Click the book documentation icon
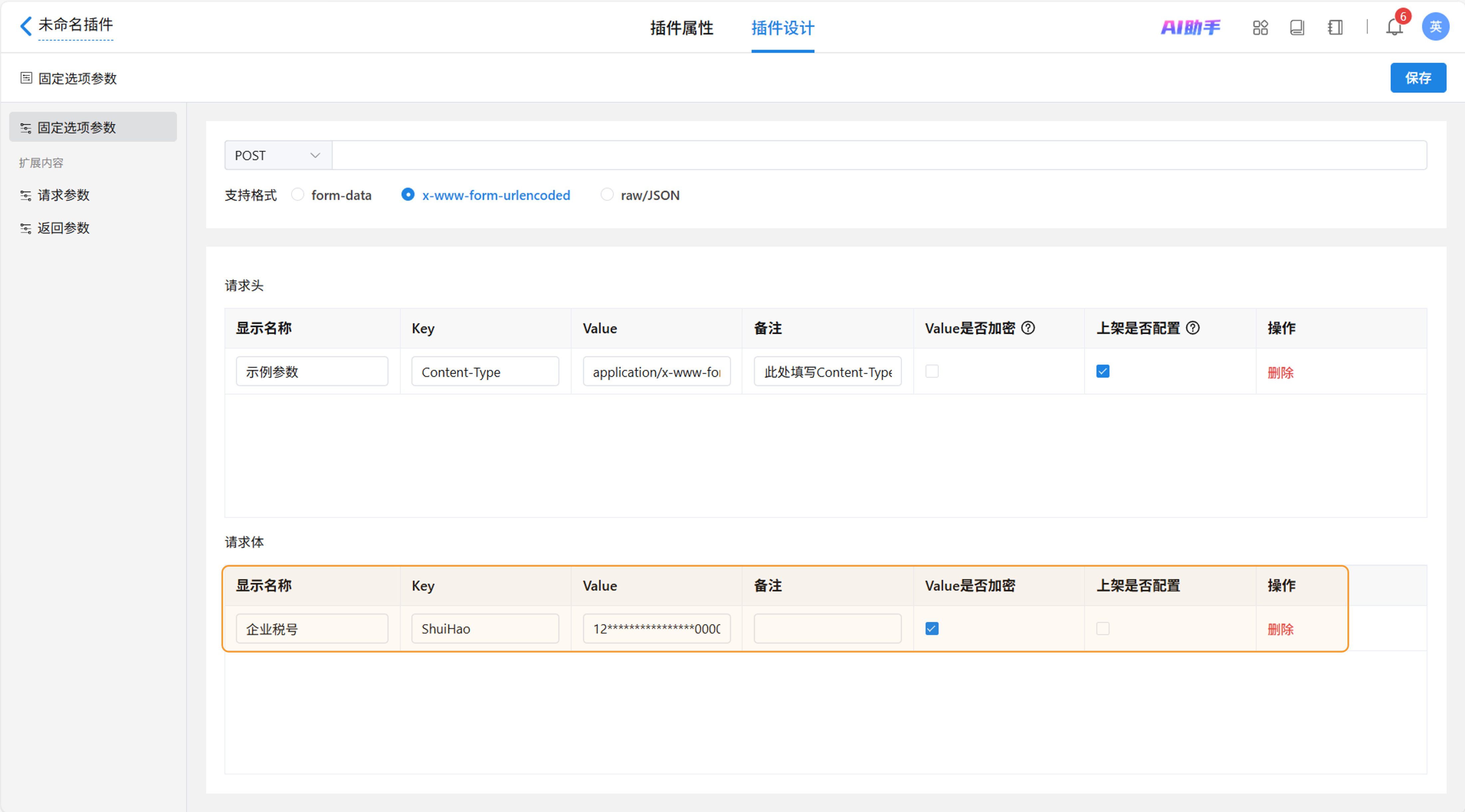1465x812 pixels. pyautogui.click(x=1297, y=27)
